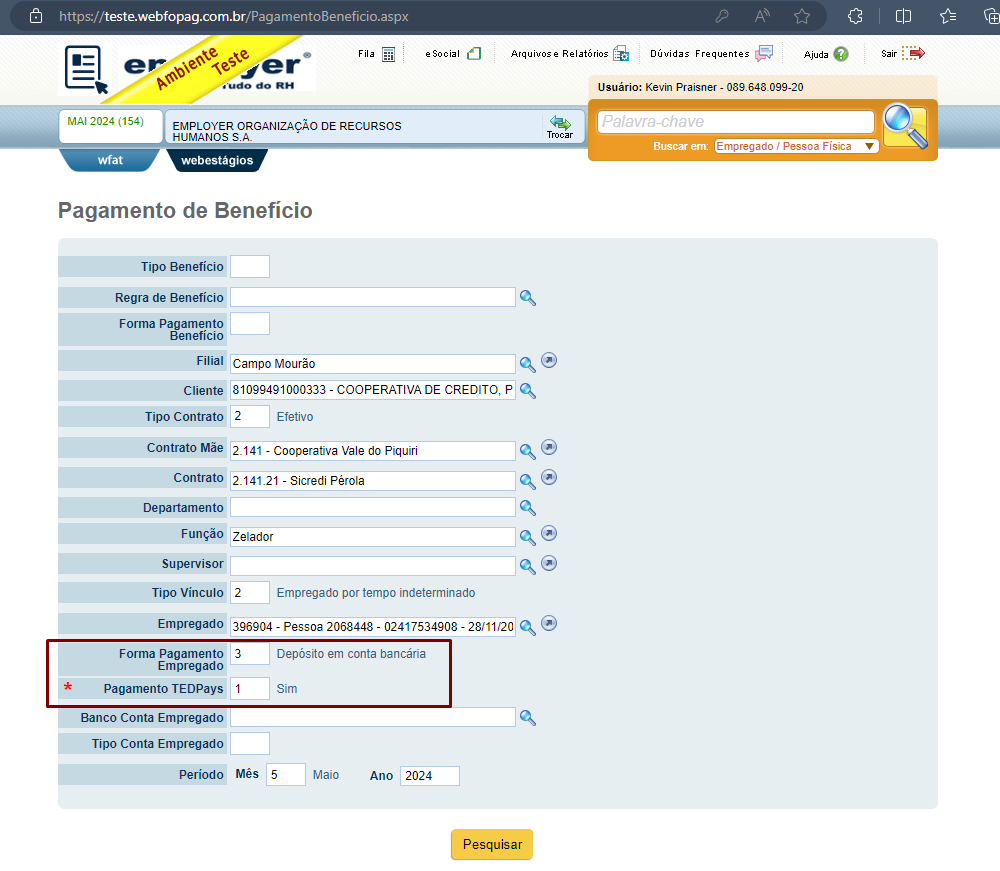Open the Filial detail arrow icon
Viewport: 1000px width, 871px height.
pos(549,360)
